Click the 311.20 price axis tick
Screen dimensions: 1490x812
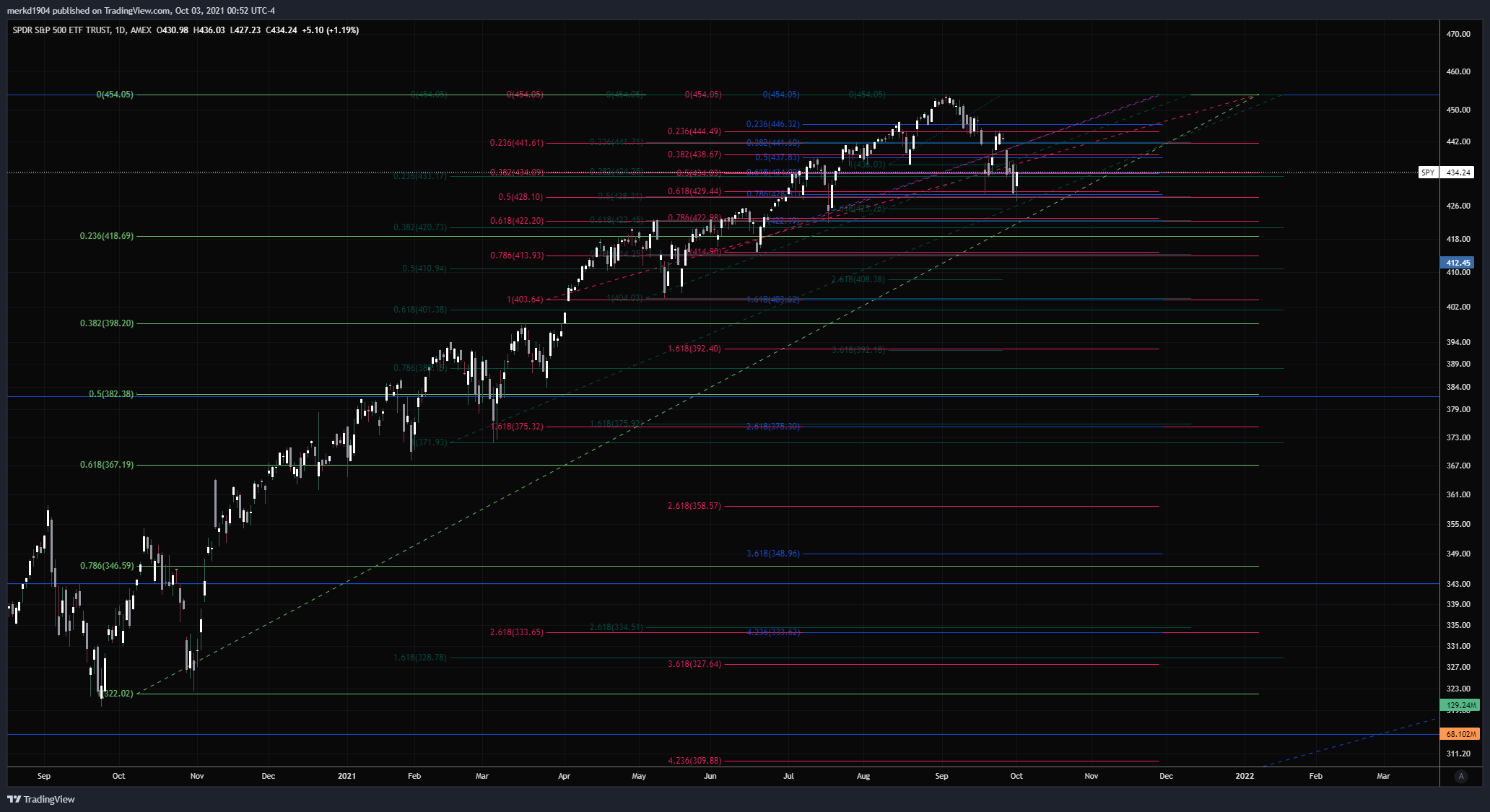pos(1458,754)
